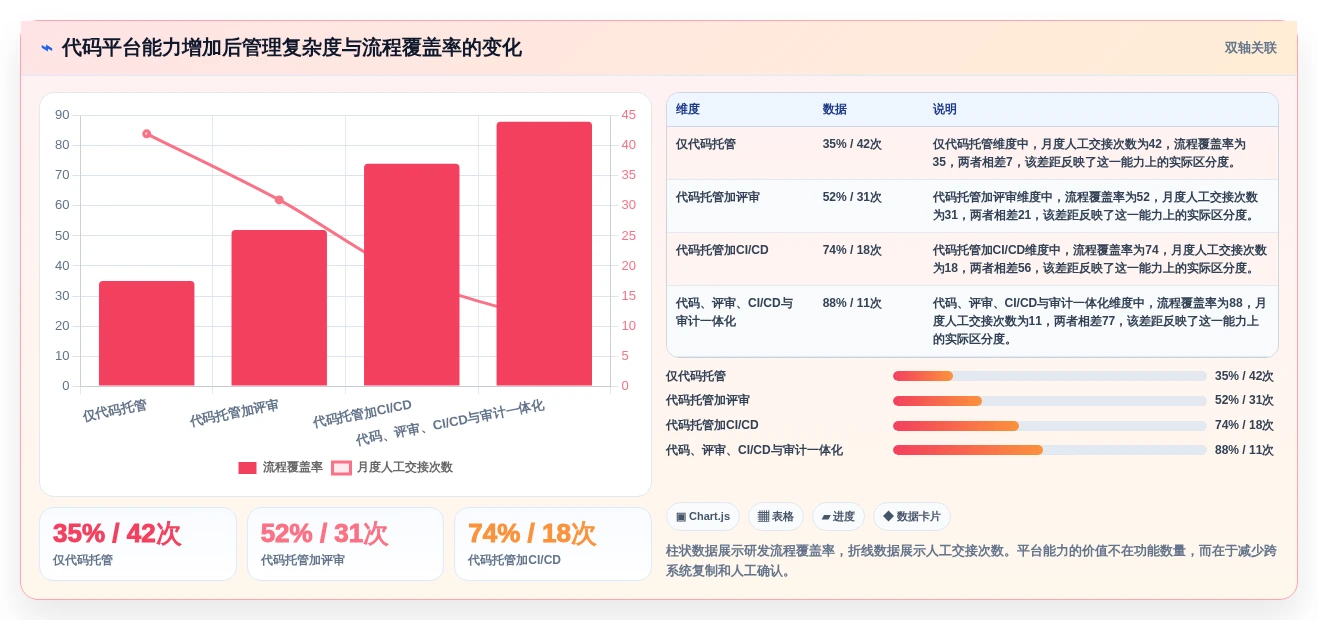
Task: Toggle the 流程覆盖率 legend entry
Action: point(281,467)
